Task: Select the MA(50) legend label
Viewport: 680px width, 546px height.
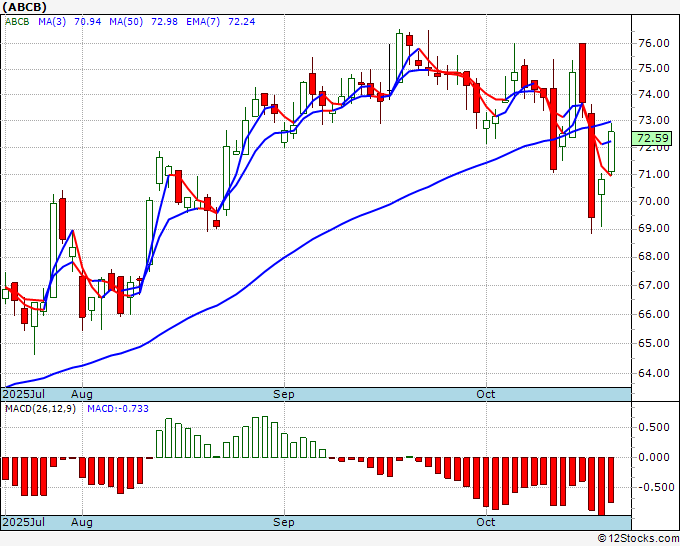Action: point(126,22)
